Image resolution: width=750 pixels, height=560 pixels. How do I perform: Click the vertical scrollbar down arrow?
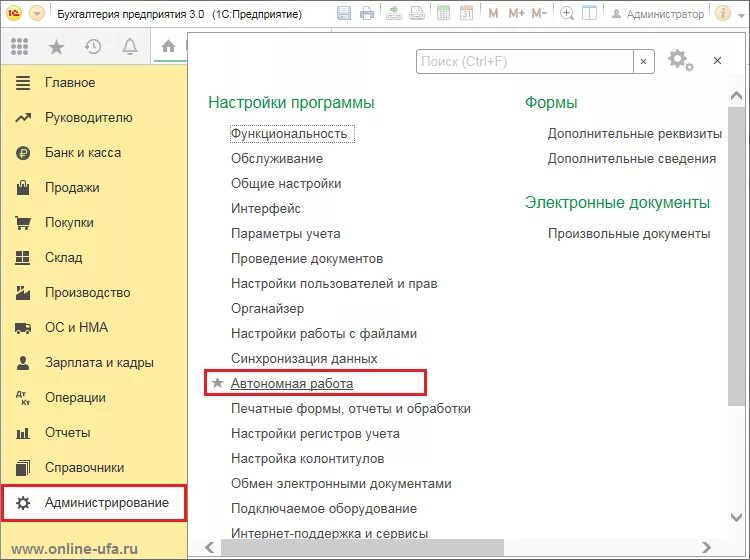click(x=737, y=517)
